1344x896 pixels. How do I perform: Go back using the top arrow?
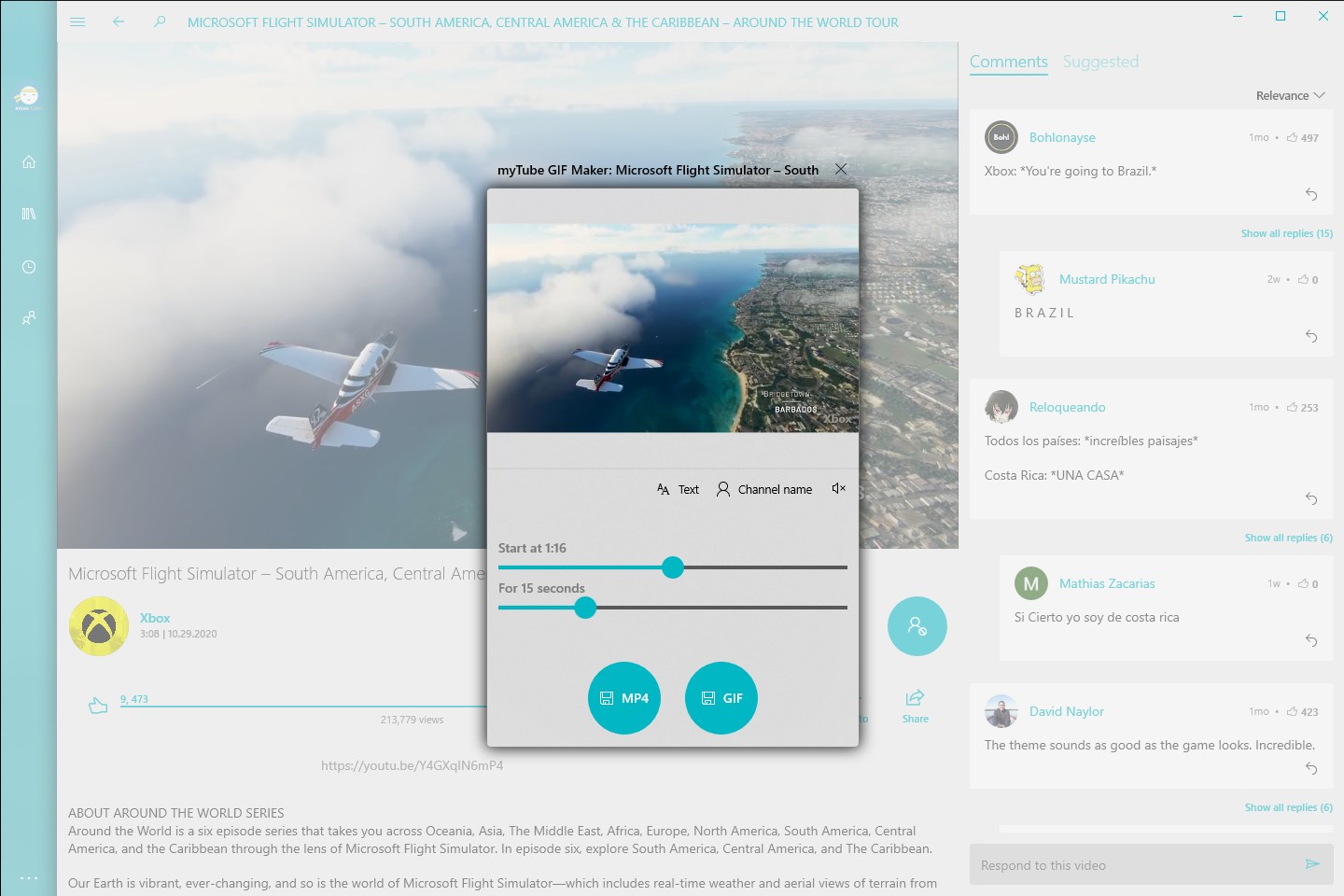tap(119, 21)
